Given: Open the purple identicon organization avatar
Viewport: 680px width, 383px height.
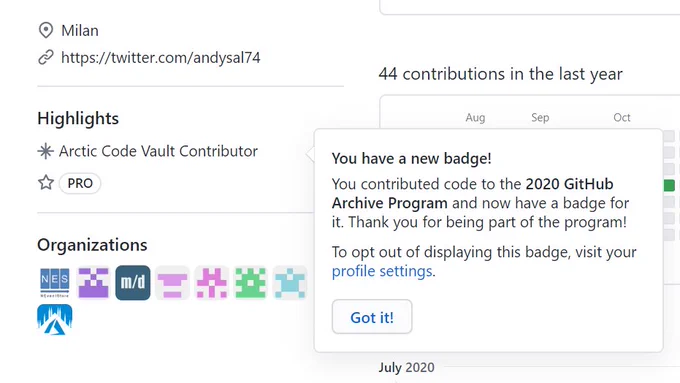Looking at the screenshot, I should [x=94, y=283].
